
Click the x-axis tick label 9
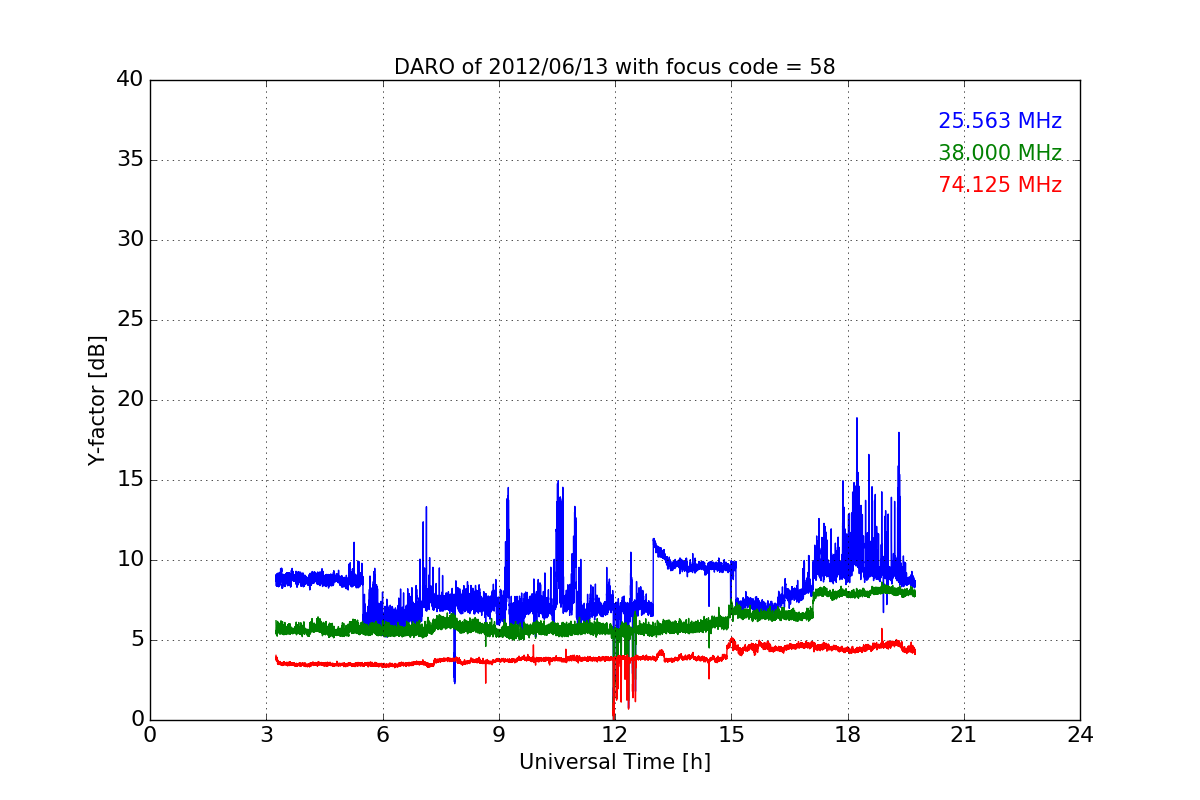click(499, 735)
